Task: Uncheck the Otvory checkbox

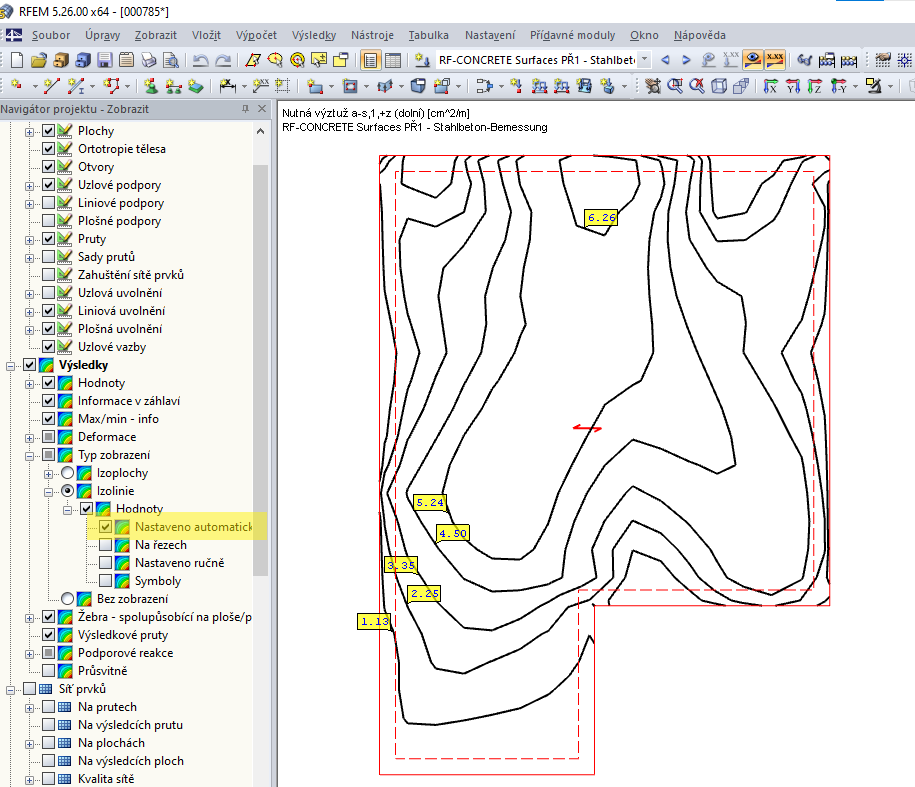Action: pos(48,167)
